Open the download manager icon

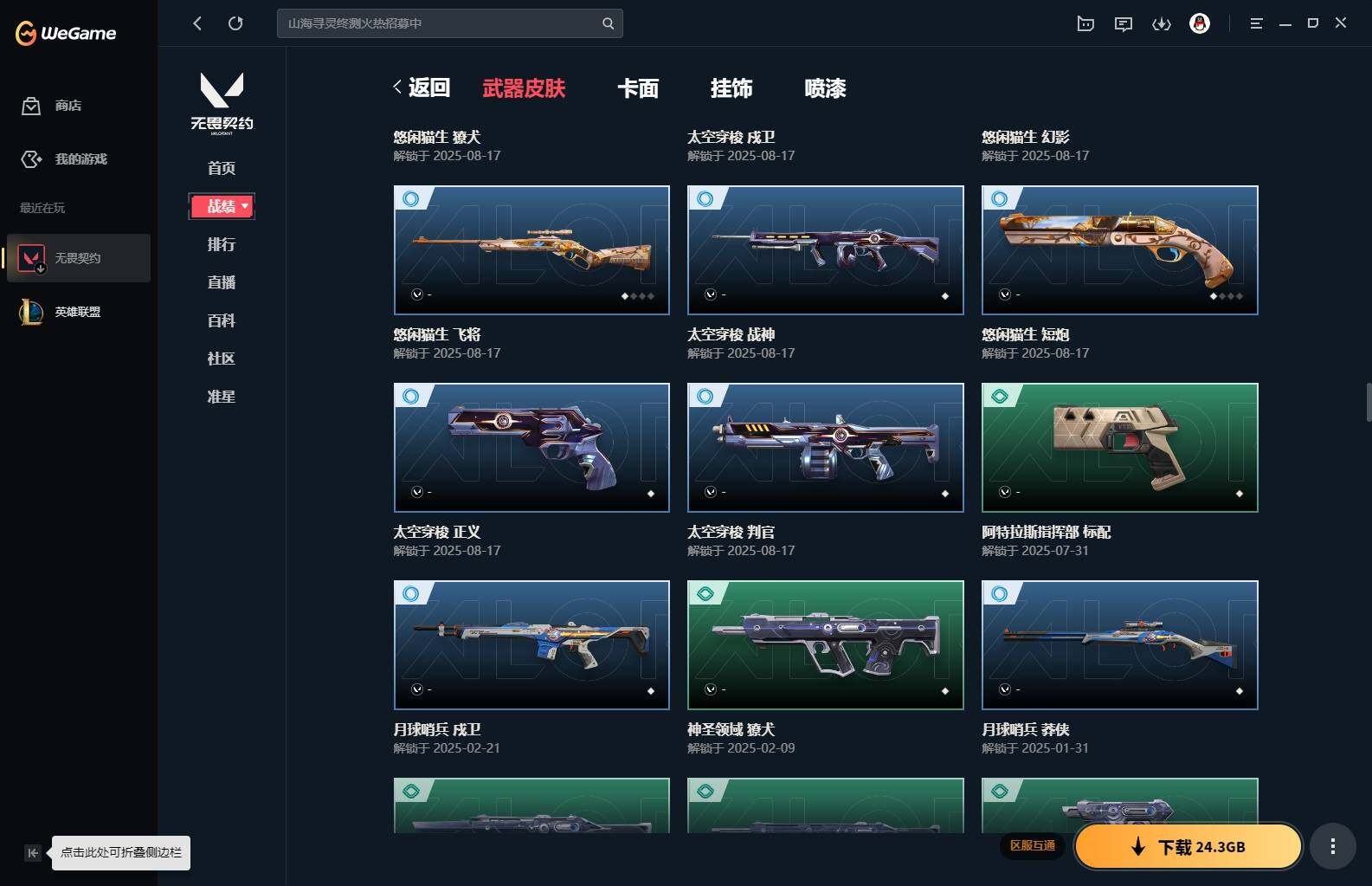[x=1162, y=23]
